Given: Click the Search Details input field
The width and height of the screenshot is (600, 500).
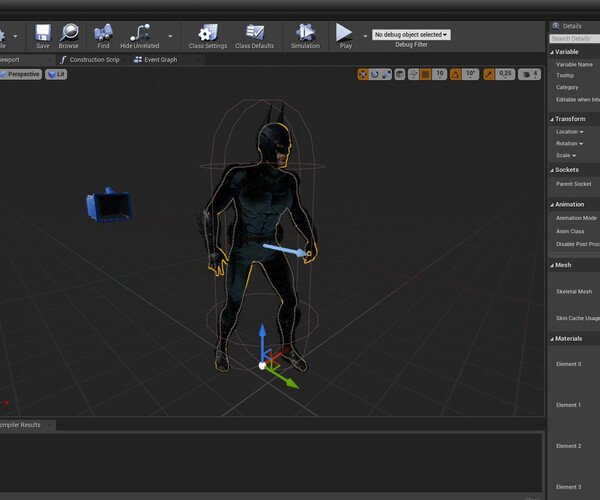Looking at the screenshot, I should 575,39.
